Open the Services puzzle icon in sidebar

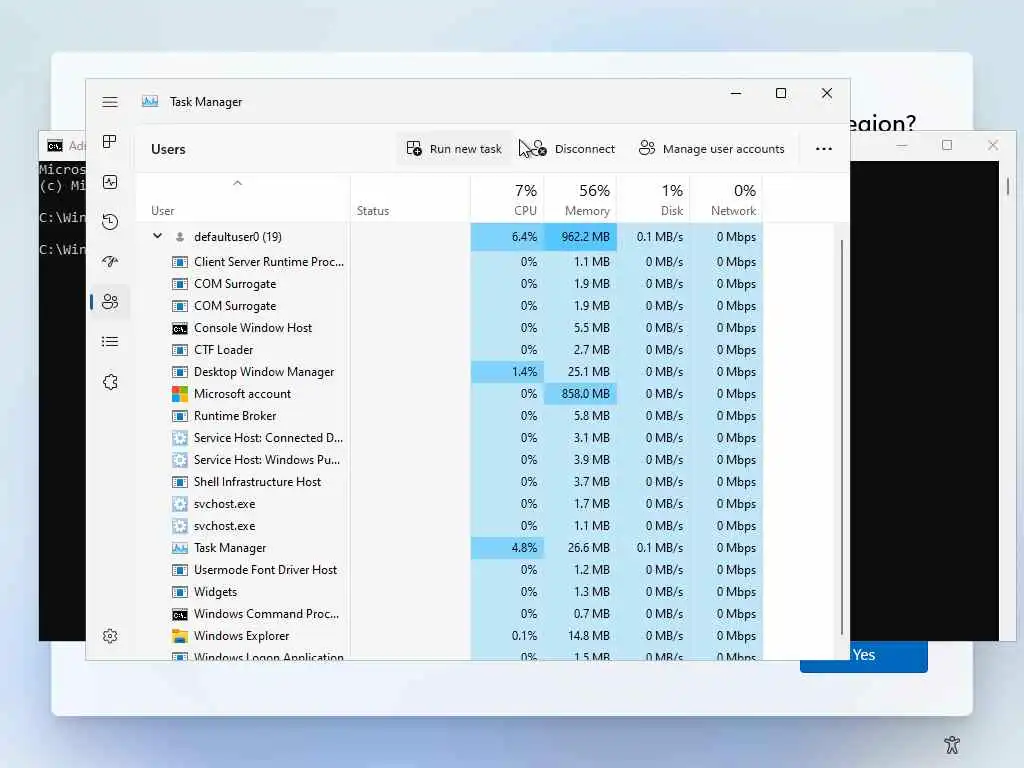coord(110,382)
